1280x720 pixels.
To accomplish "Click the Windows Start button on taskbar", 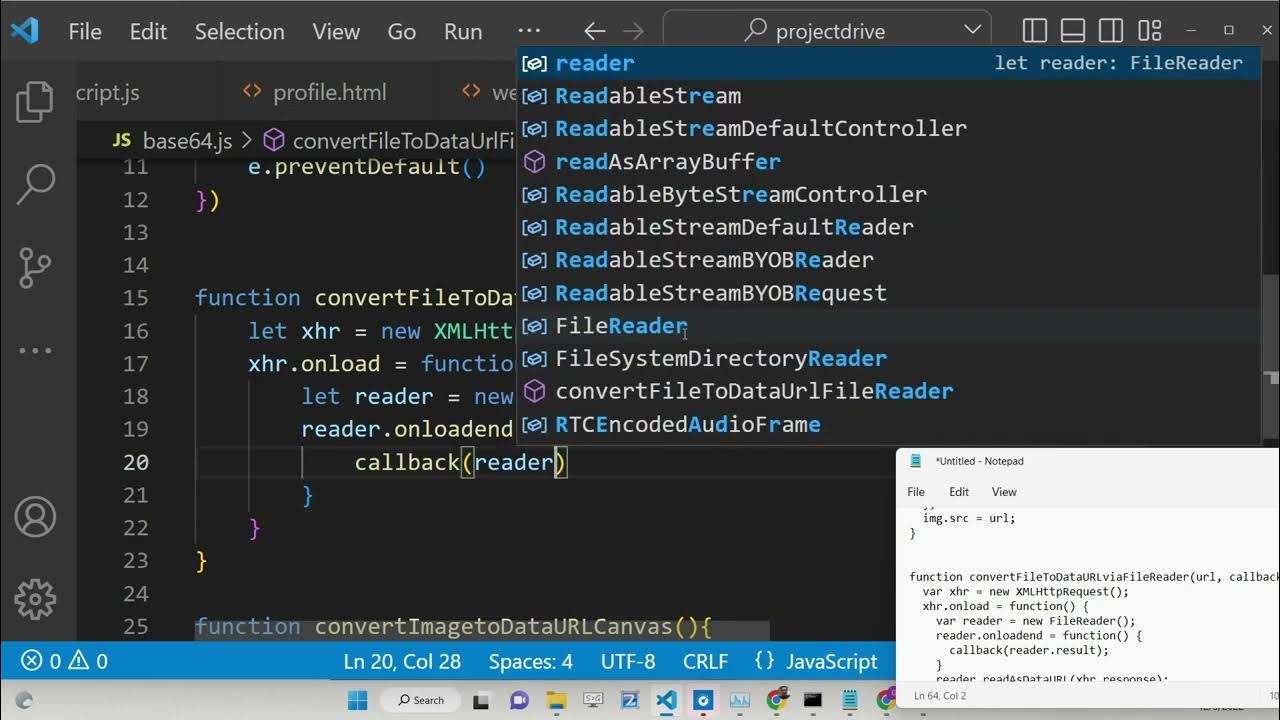I will pos(358,700).
